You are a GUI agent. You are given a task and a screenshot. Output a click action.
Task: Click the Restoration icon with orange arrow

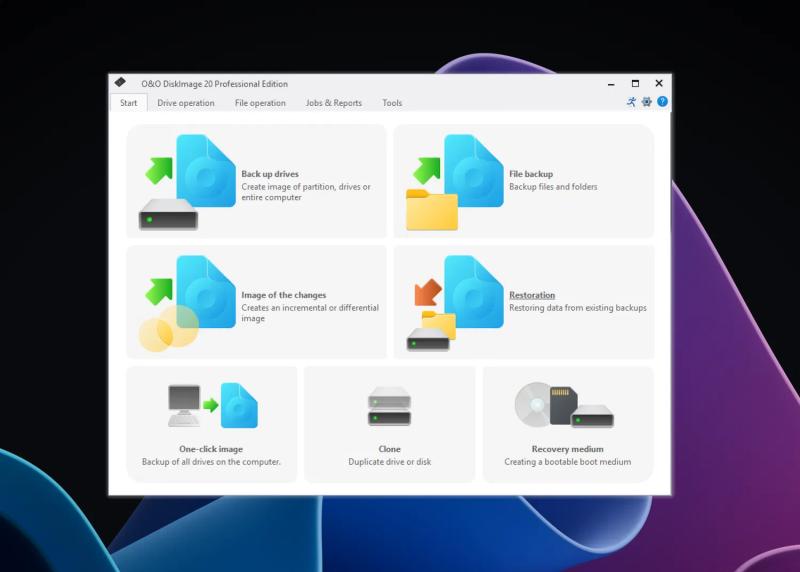[x=455, y=304]
